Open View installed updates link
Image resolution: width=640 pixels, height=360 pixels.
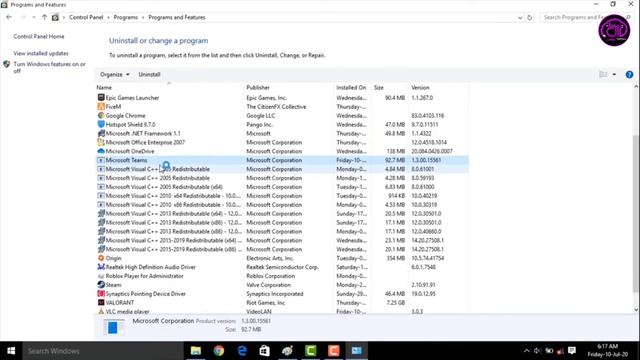(x=41, y=53)
